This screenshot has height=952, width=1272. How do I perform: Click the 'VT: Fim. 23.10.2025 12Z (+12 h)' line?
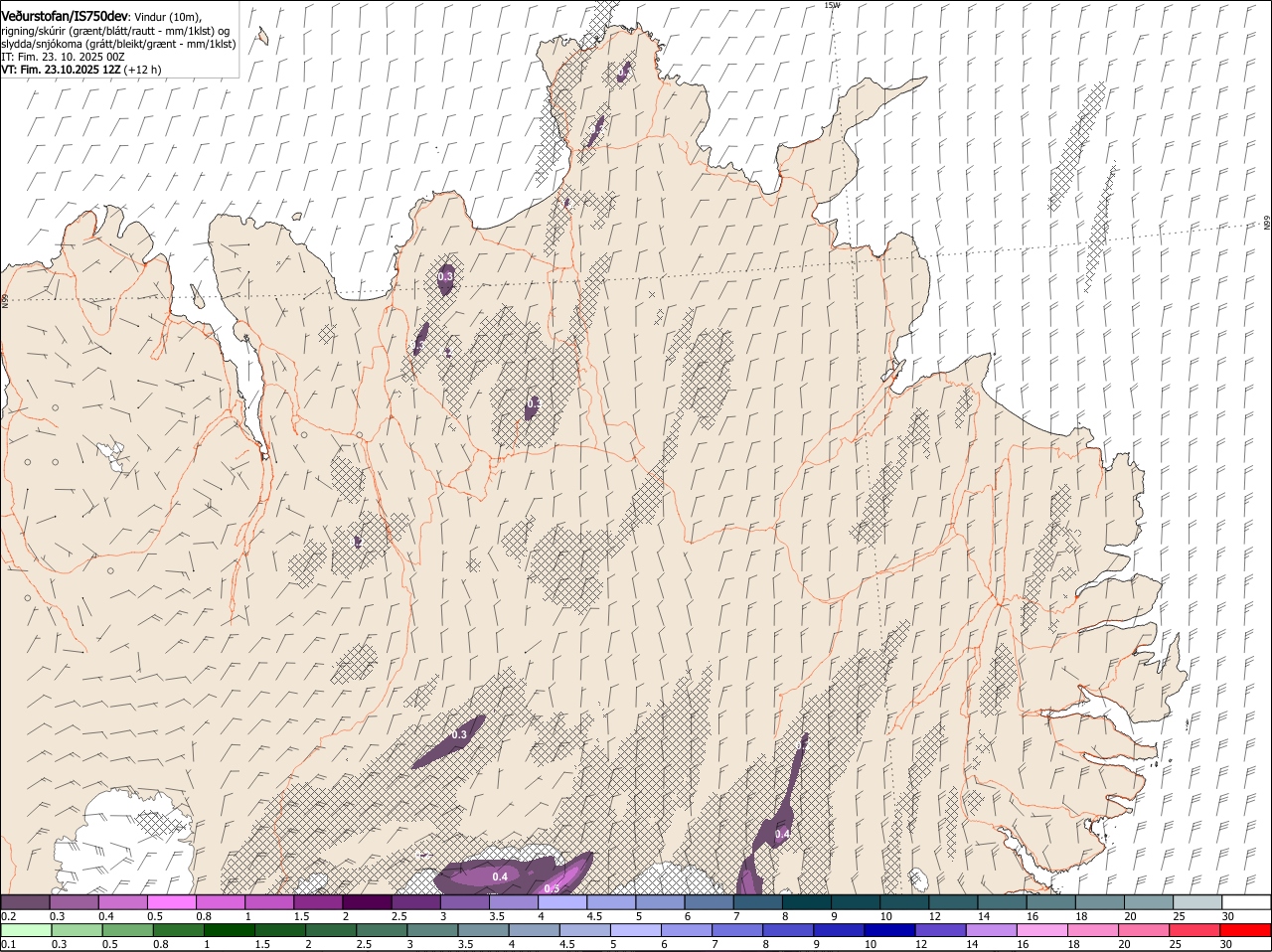80,70
